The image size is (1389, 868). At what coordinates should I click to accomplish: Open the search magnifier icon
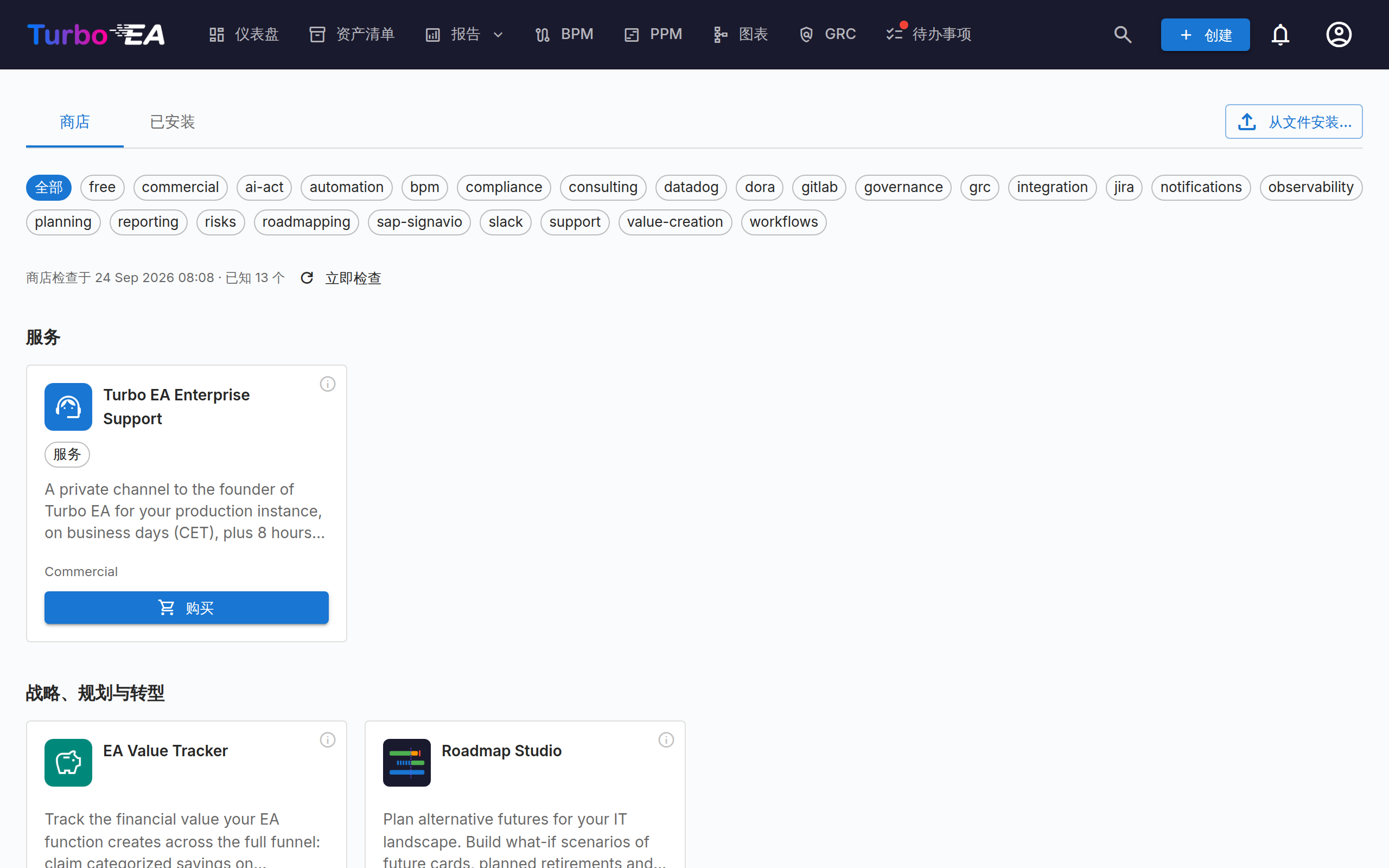click(x=1123, y=34)
